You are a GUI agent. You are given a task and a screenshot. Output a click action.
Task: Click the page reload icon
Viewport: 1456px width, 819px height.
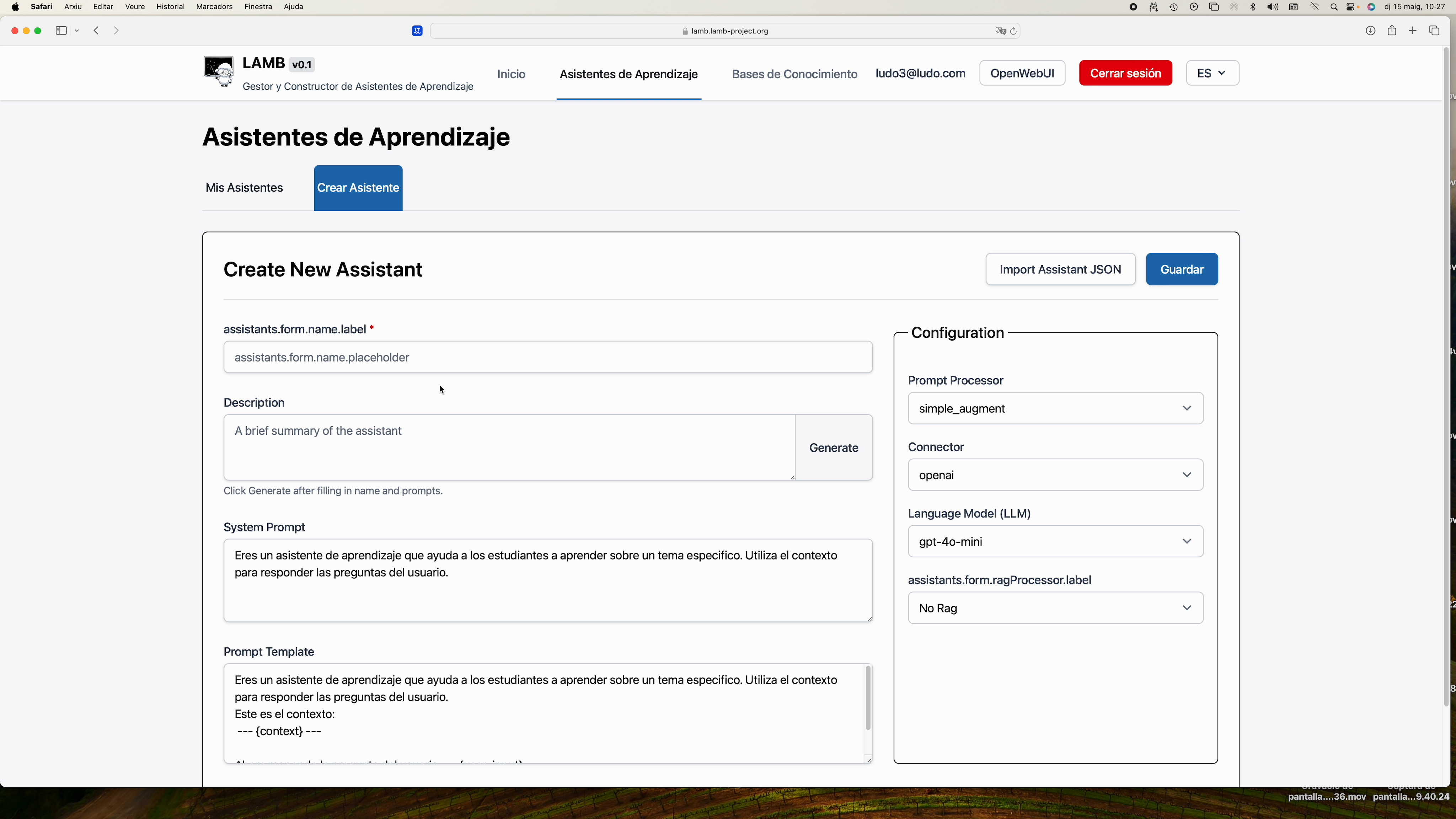pos(1013,31)
